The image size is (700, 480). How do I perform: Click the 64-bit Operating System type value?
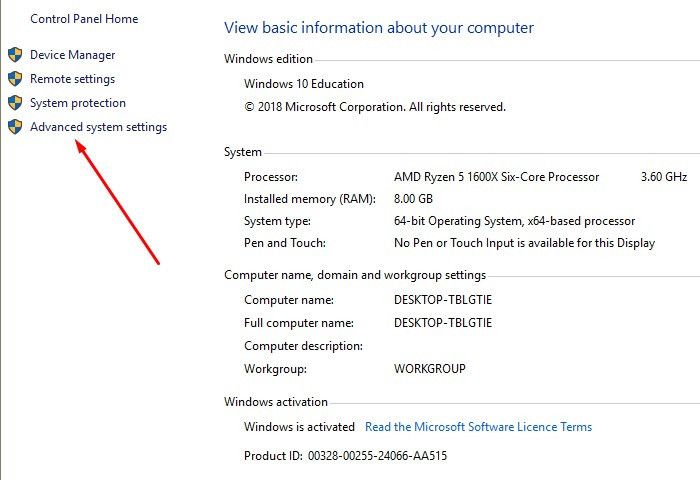514,221
